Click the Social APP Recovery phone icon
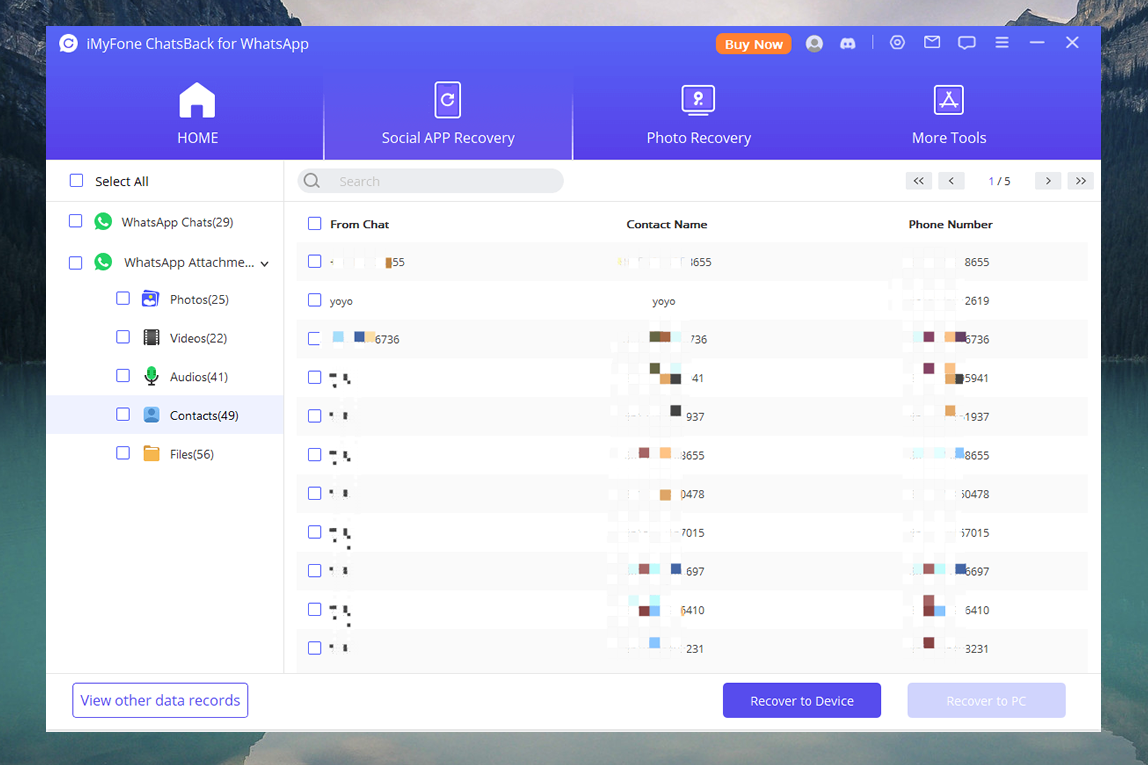The image size is (1148, 765). 447,100
